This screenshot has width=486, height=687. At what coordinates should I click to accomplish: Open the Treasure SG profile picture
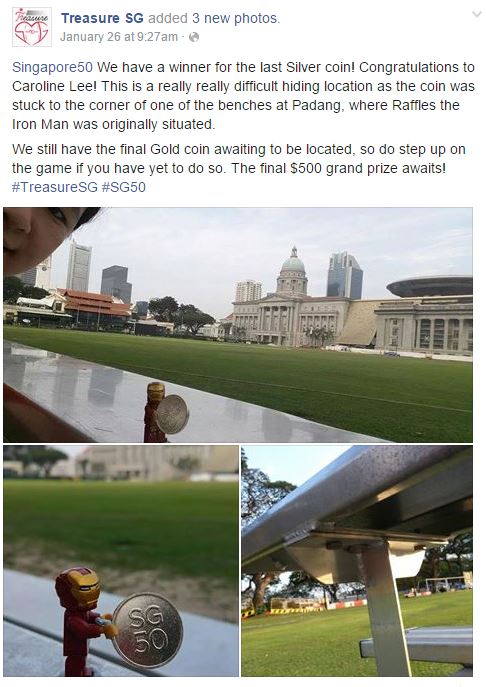32,27
